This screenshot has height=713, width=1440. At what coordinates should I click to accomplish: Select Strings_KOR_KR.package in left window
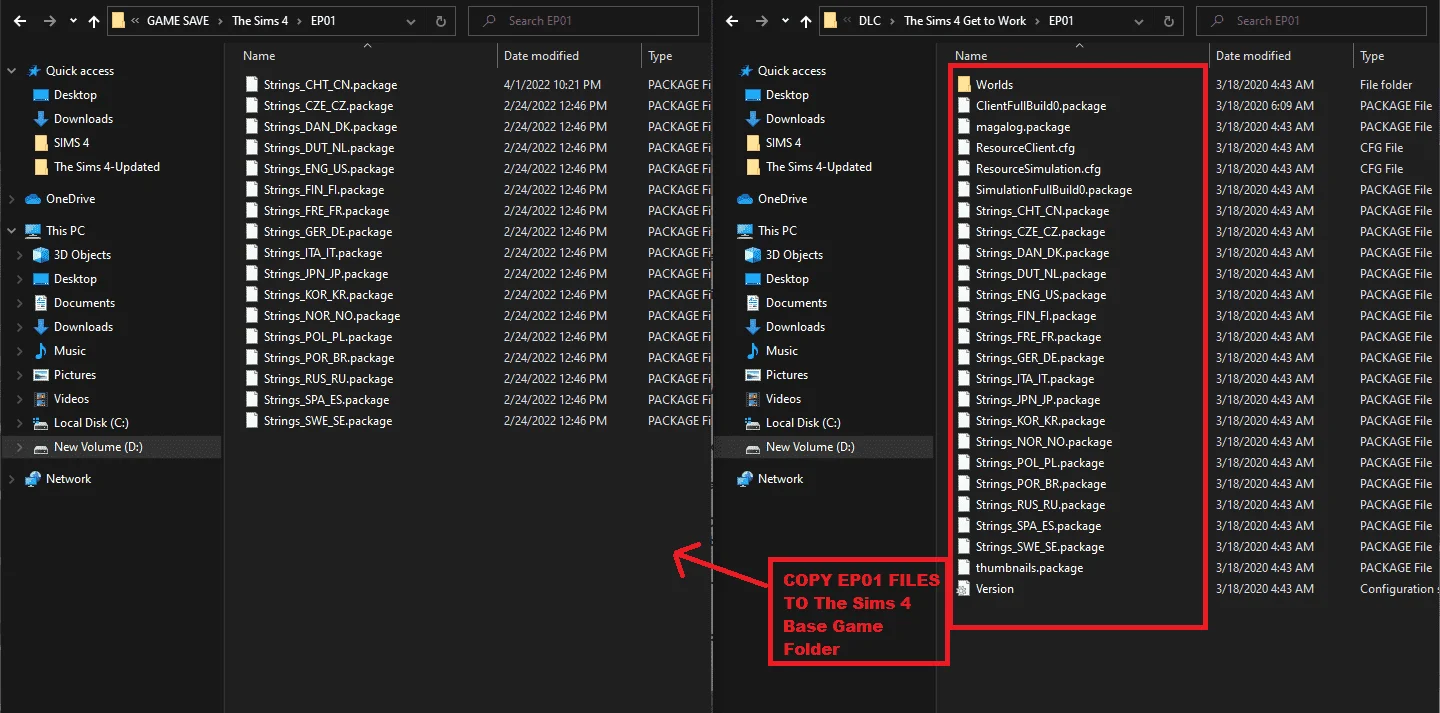tap(328, 295)
